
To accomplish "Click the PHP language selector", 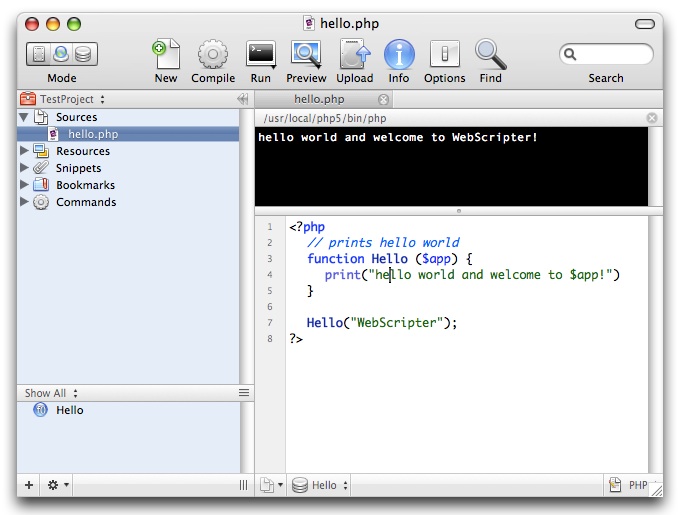I will (x=628, y=485).
